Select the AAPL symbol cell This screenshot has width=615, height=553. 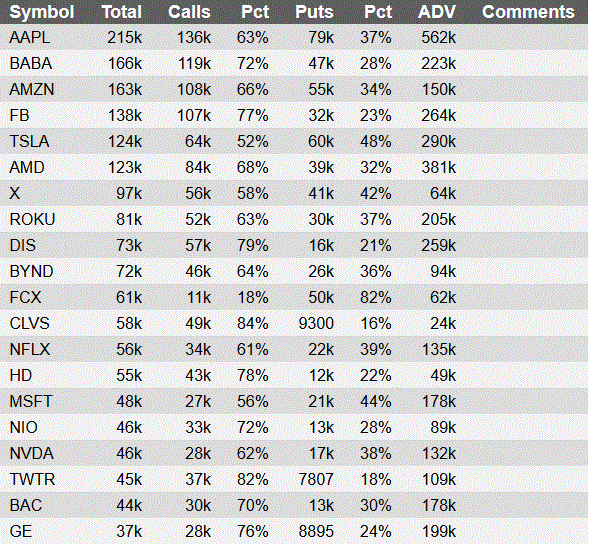tap(30, 38)
